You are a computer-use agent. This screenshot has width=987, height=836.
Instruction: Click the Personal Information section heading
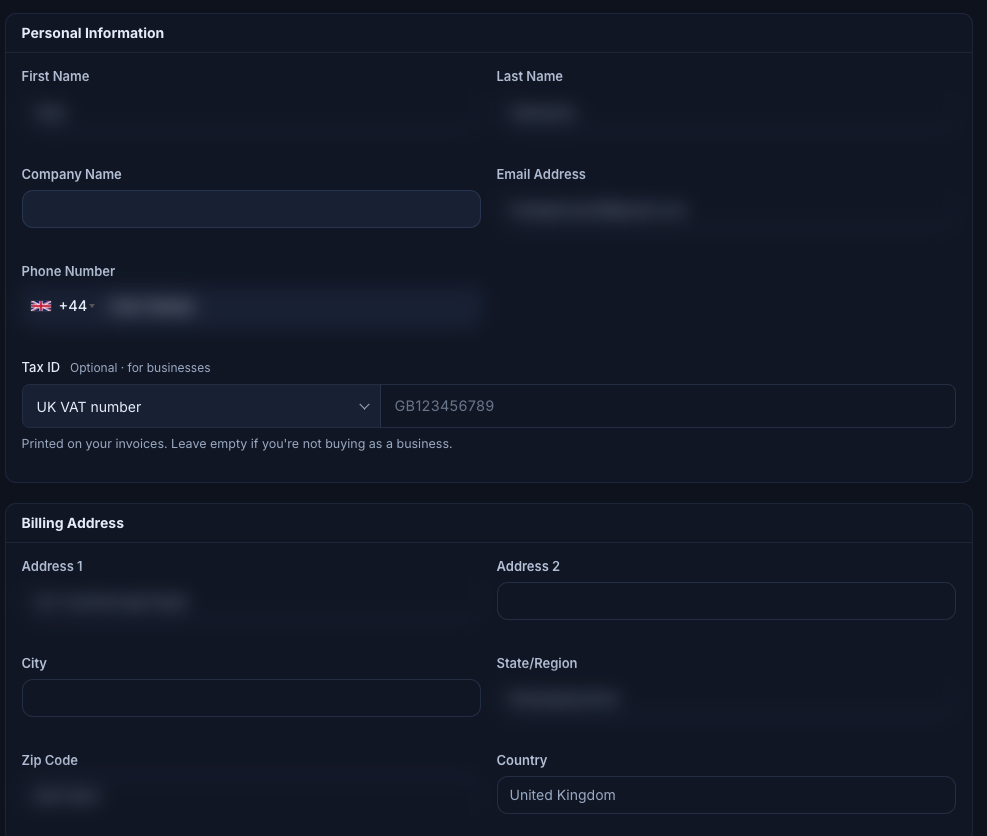click(x=93, y=33)
